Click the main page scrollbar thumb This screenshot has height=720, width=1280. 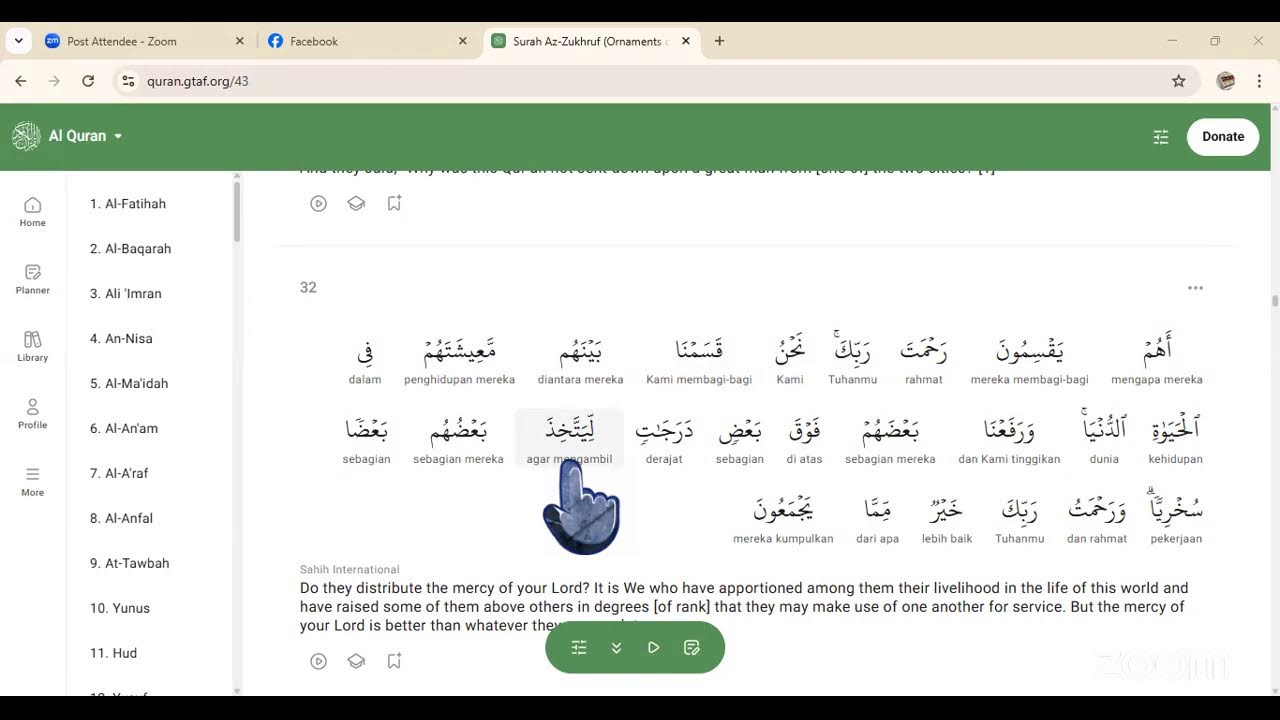(1275, 300)
